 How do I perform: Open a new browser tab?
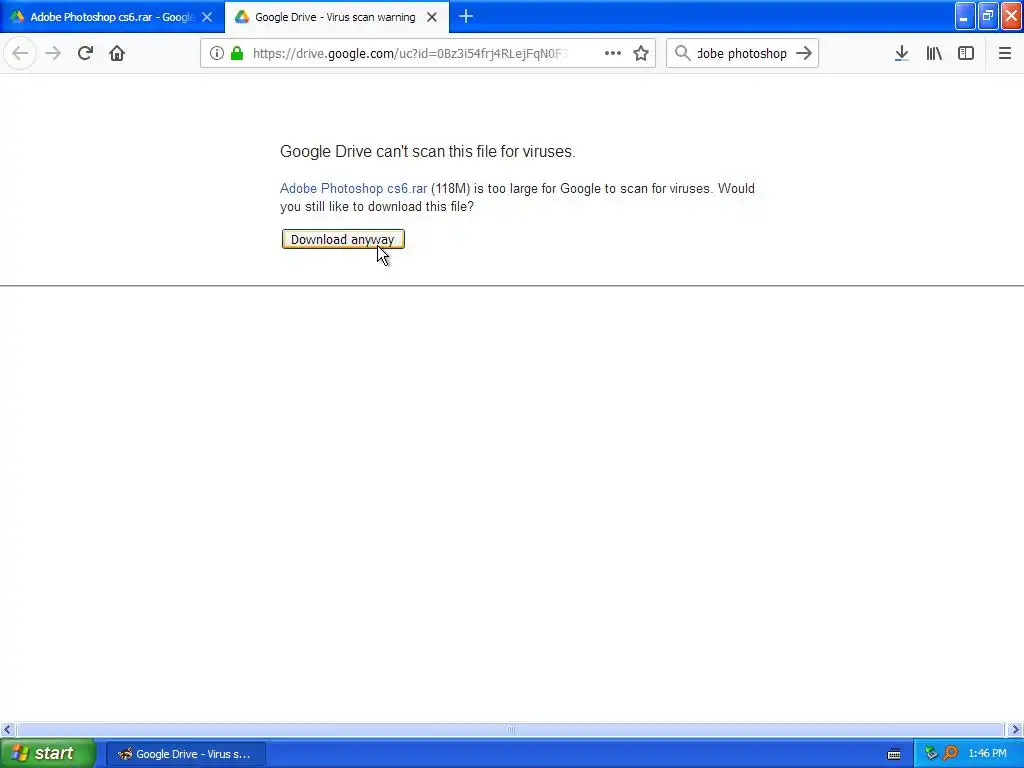coord(466,17)
